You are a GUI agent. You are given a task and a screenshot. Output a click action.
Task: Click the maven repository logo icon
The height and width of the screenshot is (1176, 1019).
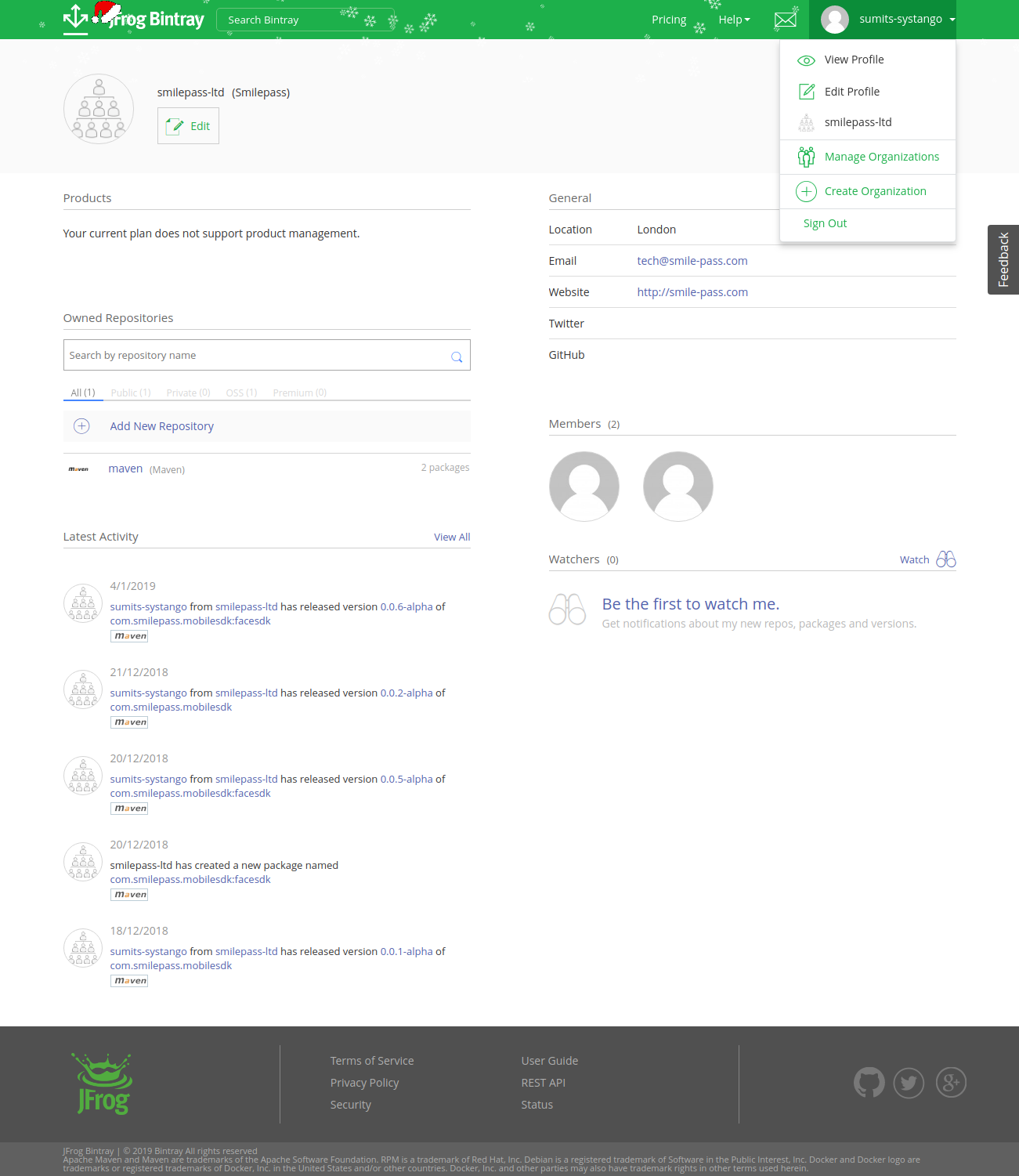click(x=78, y=469)
